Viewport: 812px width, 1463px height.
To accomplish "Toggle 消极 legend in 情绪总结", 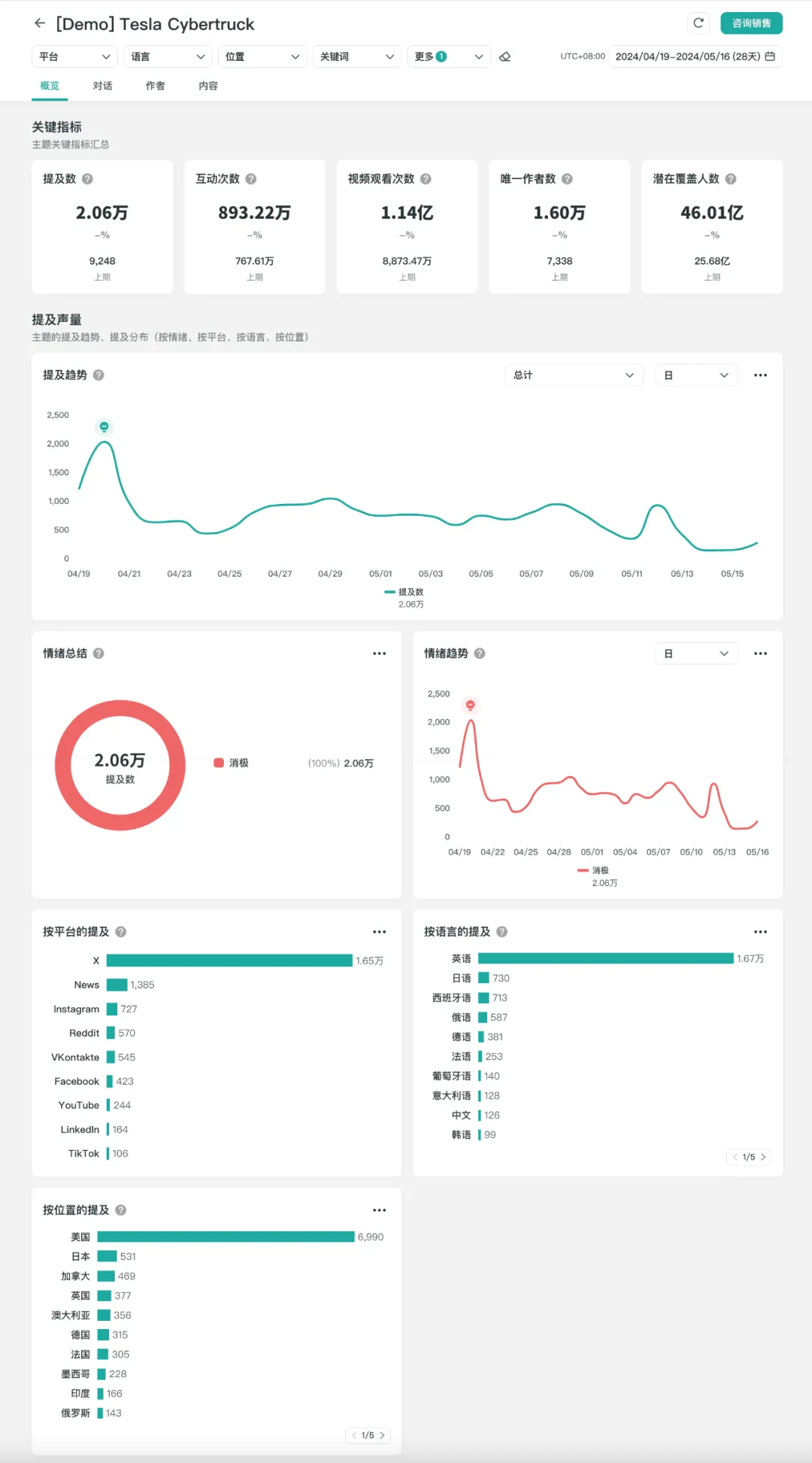I will [x=231, y=763].
